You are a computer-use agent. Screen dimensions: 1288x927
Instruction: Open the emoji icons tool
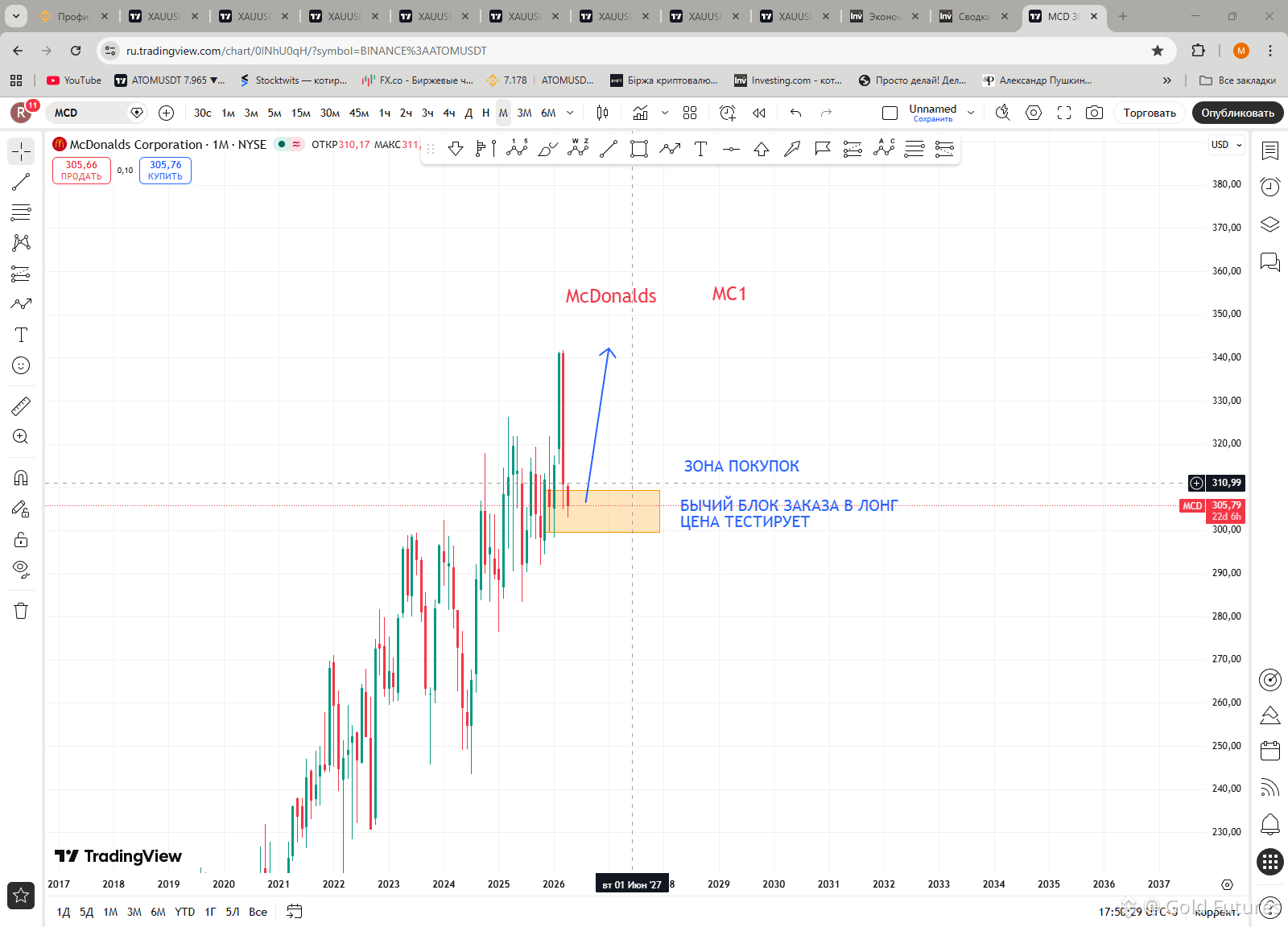tap(21, 365)
